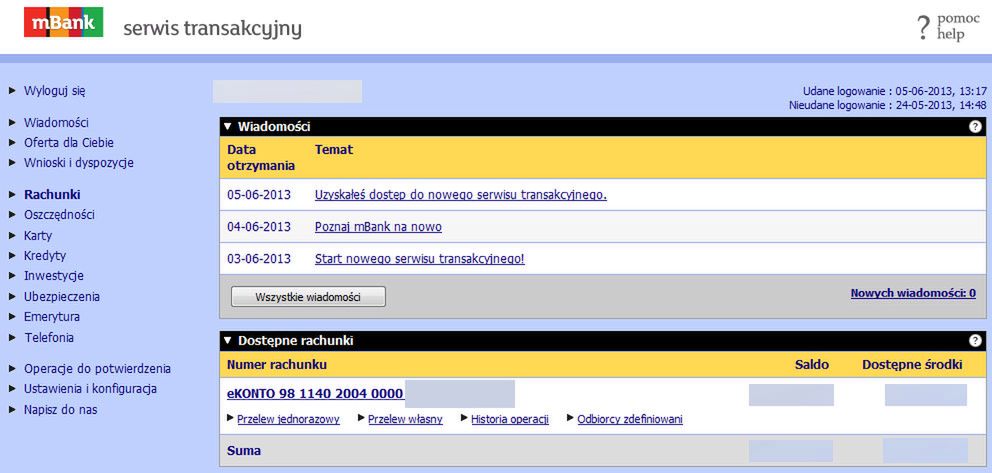Select Rachunki in the sidebar
The height and width of the screenshot is (473, 992).
tap(52, 195)
